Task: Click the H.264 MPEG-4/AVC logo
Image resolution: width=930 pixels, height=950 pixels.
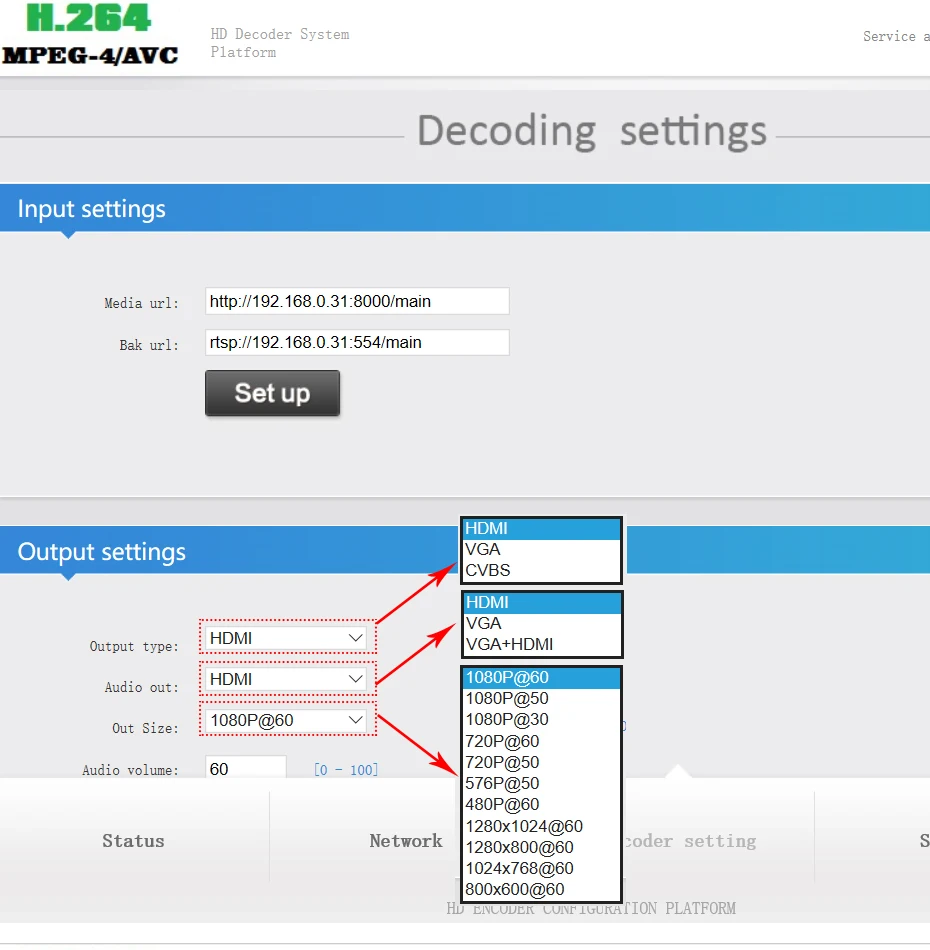Action: (90, 35)
